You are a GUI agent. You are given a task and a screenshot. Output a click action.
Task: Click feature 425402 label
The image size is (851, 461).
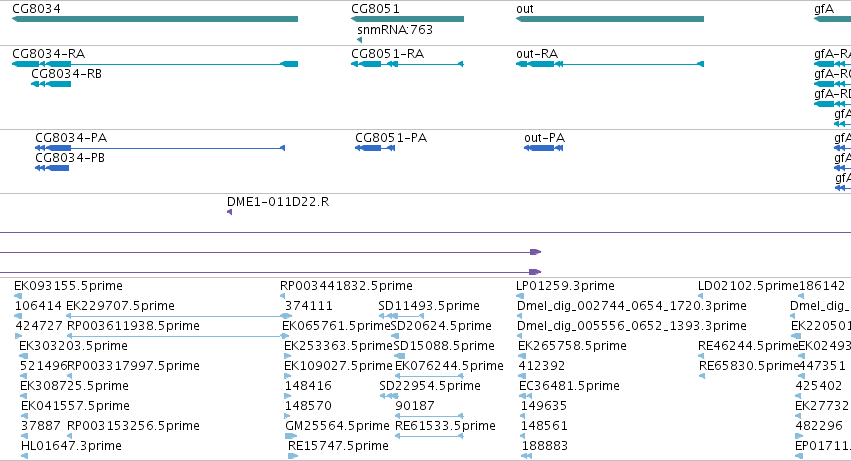point(818,386)
